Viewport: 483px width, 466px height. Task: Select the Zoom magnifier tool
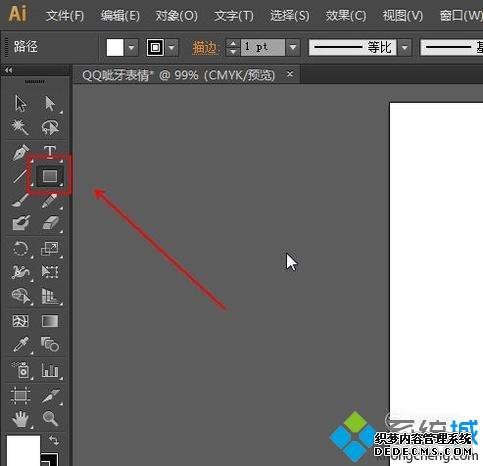(x=50, y=418)
